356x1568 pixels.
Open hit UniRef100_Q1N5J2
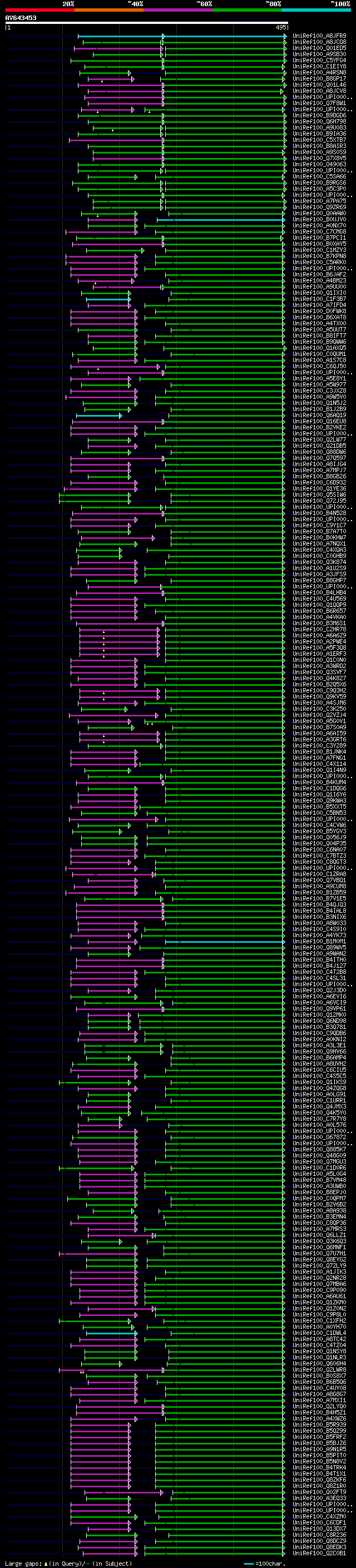319,403
